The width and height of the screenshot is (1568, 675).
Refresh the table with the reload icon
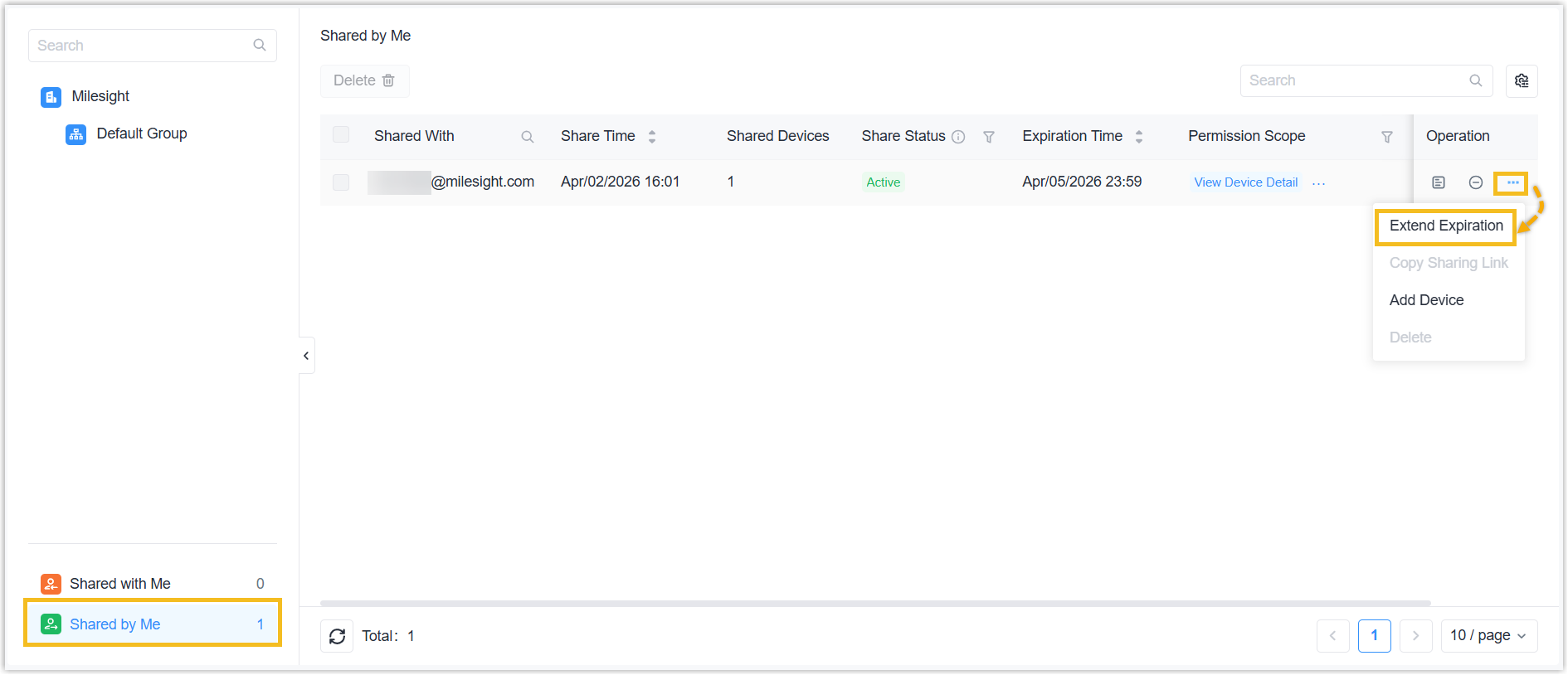337,636
